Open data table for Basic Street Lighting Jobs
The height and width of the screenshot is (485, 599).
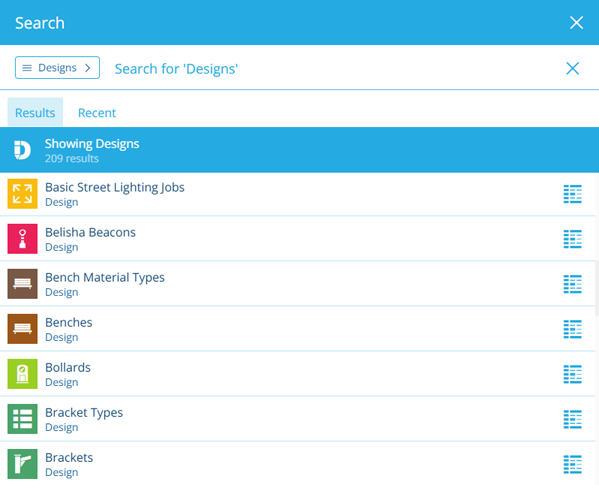572,194
